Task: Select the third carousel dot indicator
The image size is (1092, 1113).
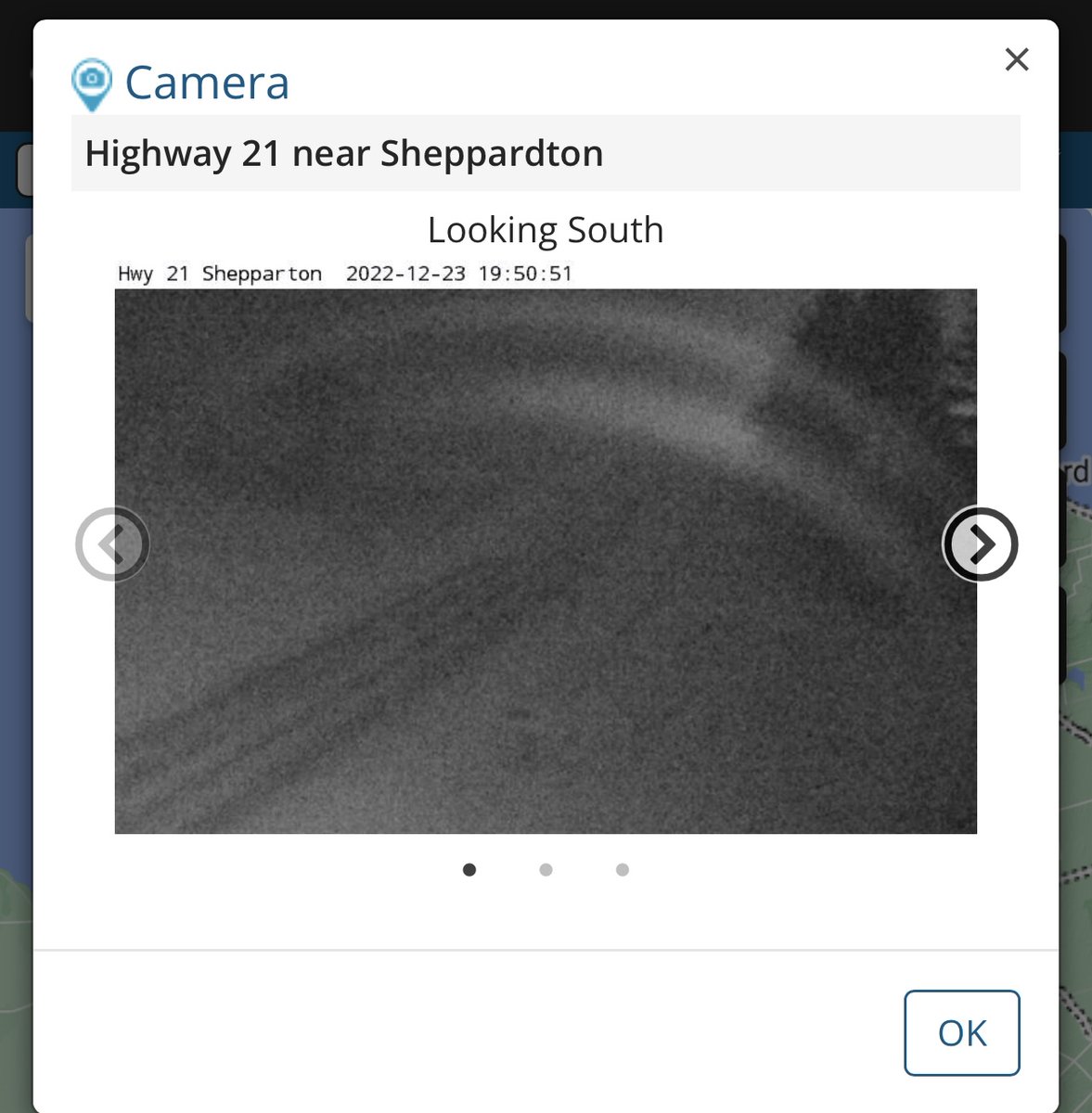Action: click(623, 870)
